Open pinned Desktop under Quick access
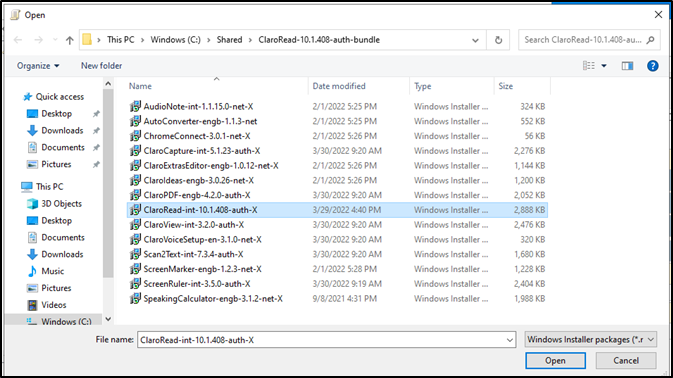The height and width of the screenshot is (378, 673). point(49,114)
